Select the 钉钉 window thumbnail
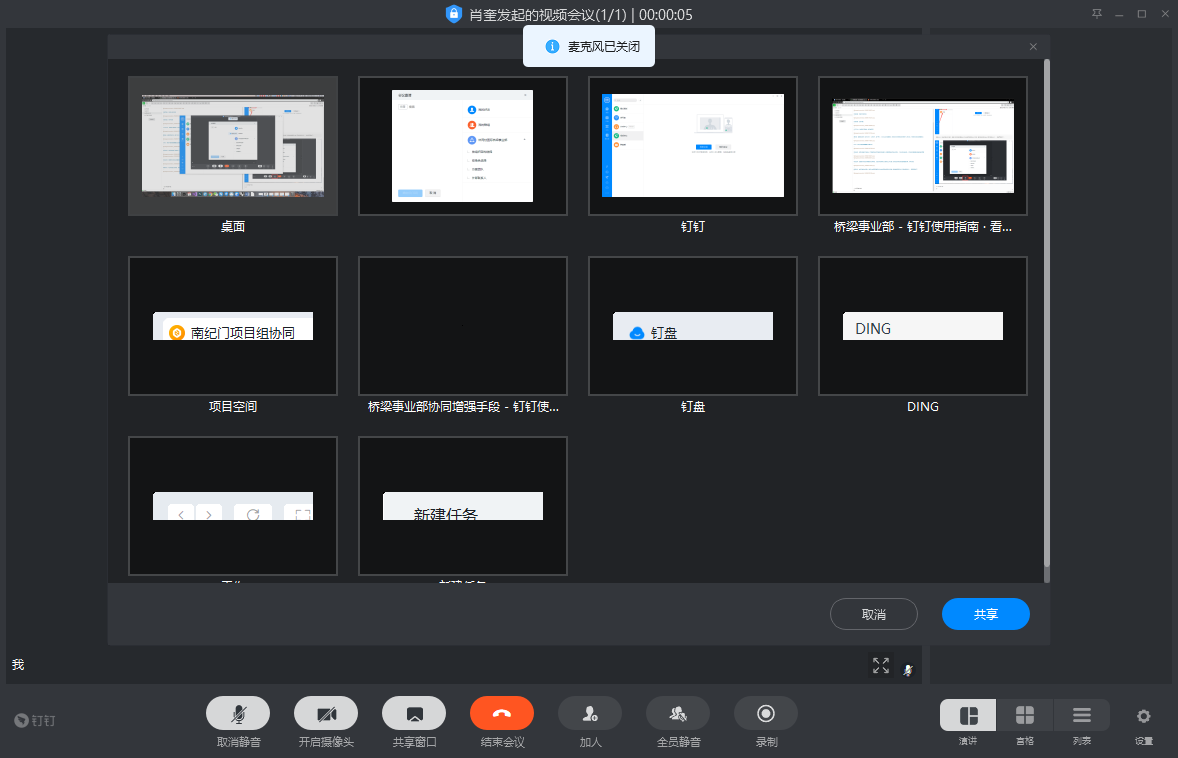The width and height of the screenshot is (1178, 758). 693,146
